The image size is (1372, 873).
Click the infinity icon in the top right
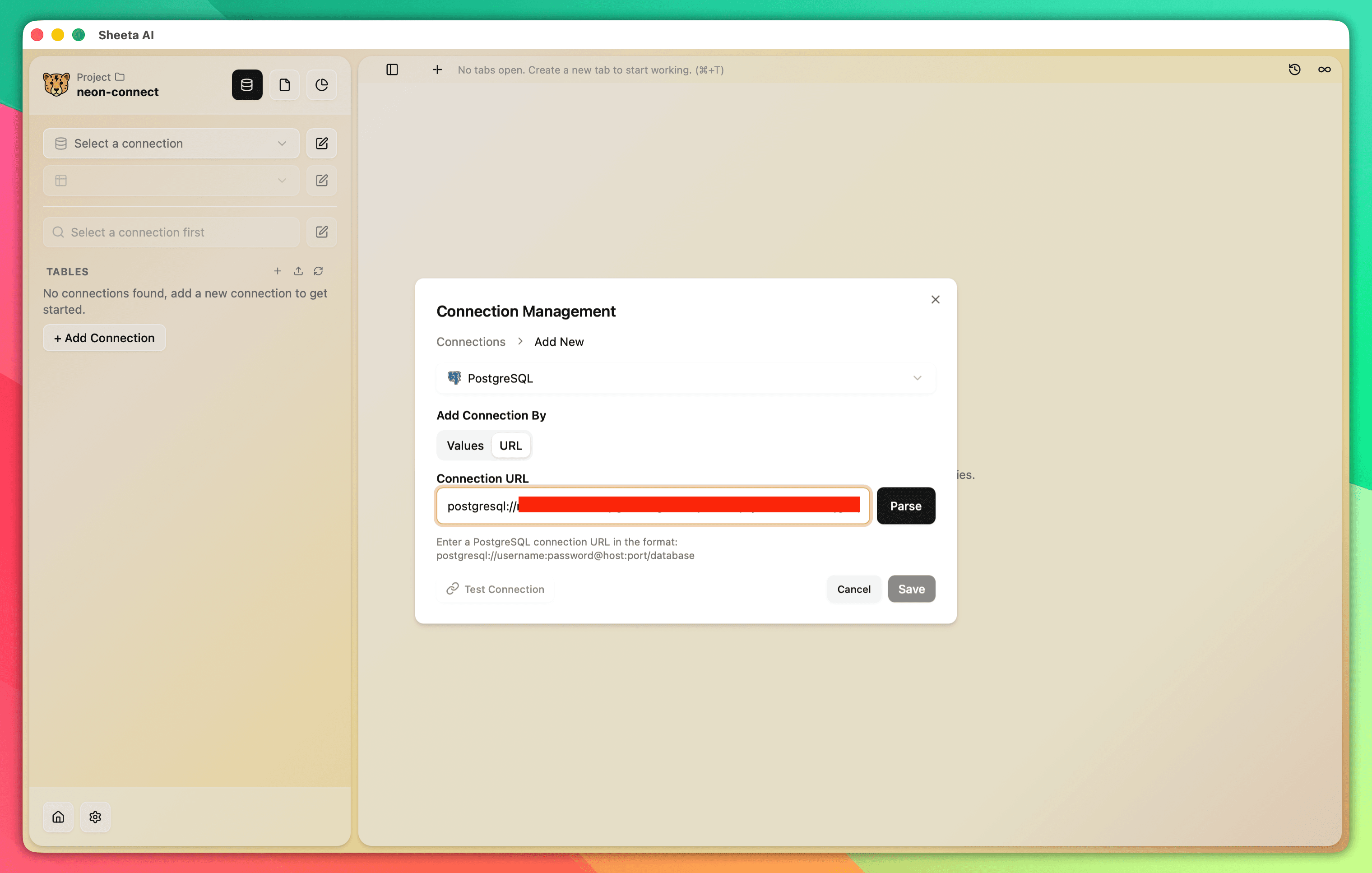tap(1324, 69)
